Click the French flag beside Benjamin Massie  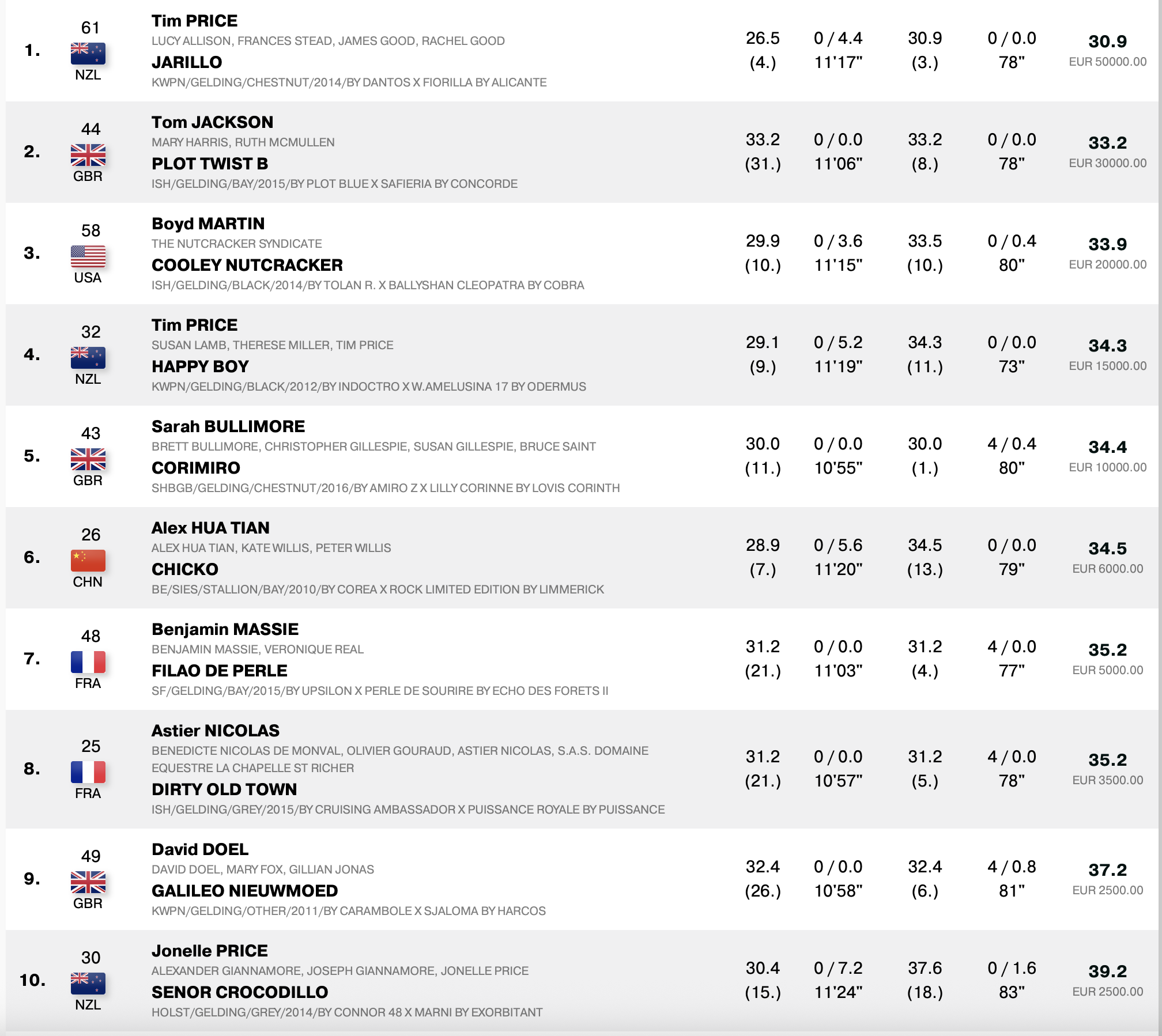[88, 661]
